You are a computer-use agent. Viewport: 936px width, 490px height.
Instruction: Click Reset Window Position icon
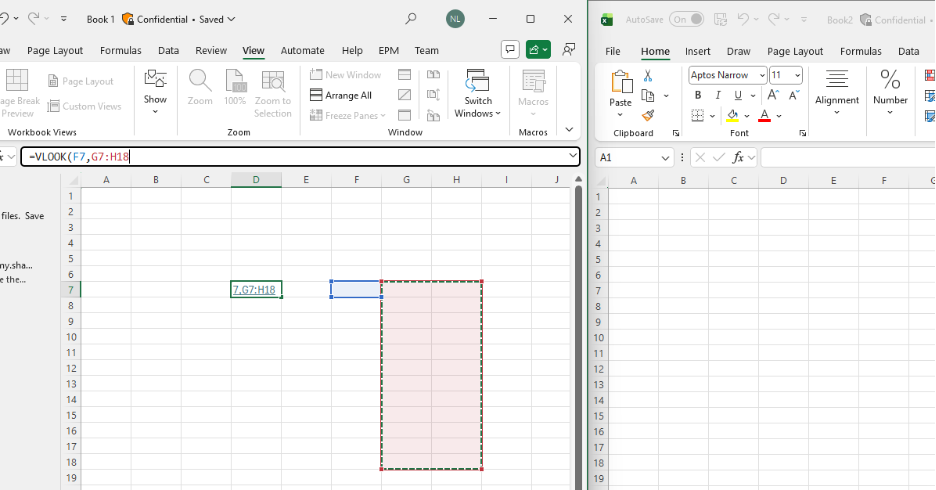pyautogui.click(x=433, y=115)
